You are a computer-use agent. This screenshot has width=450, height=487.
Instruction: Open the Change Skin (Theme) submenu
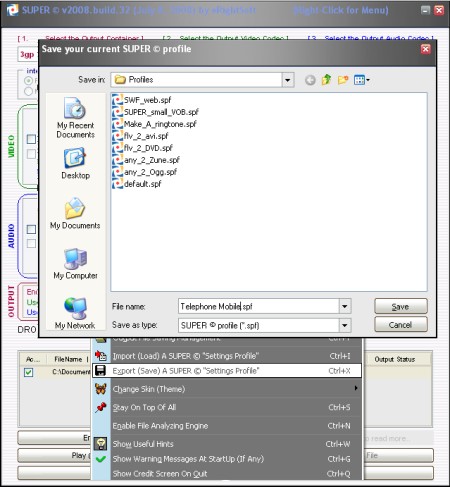coord(227,389)
